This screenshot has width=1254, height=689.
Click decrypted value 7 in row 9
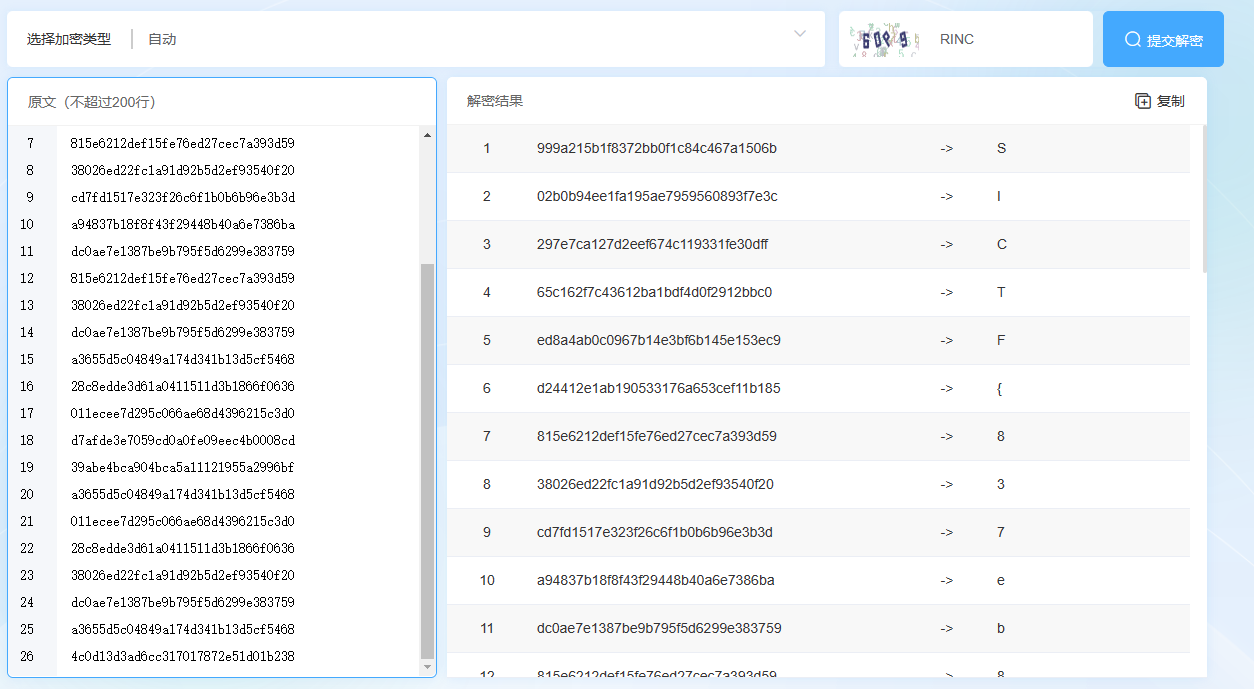(1001, 532)
